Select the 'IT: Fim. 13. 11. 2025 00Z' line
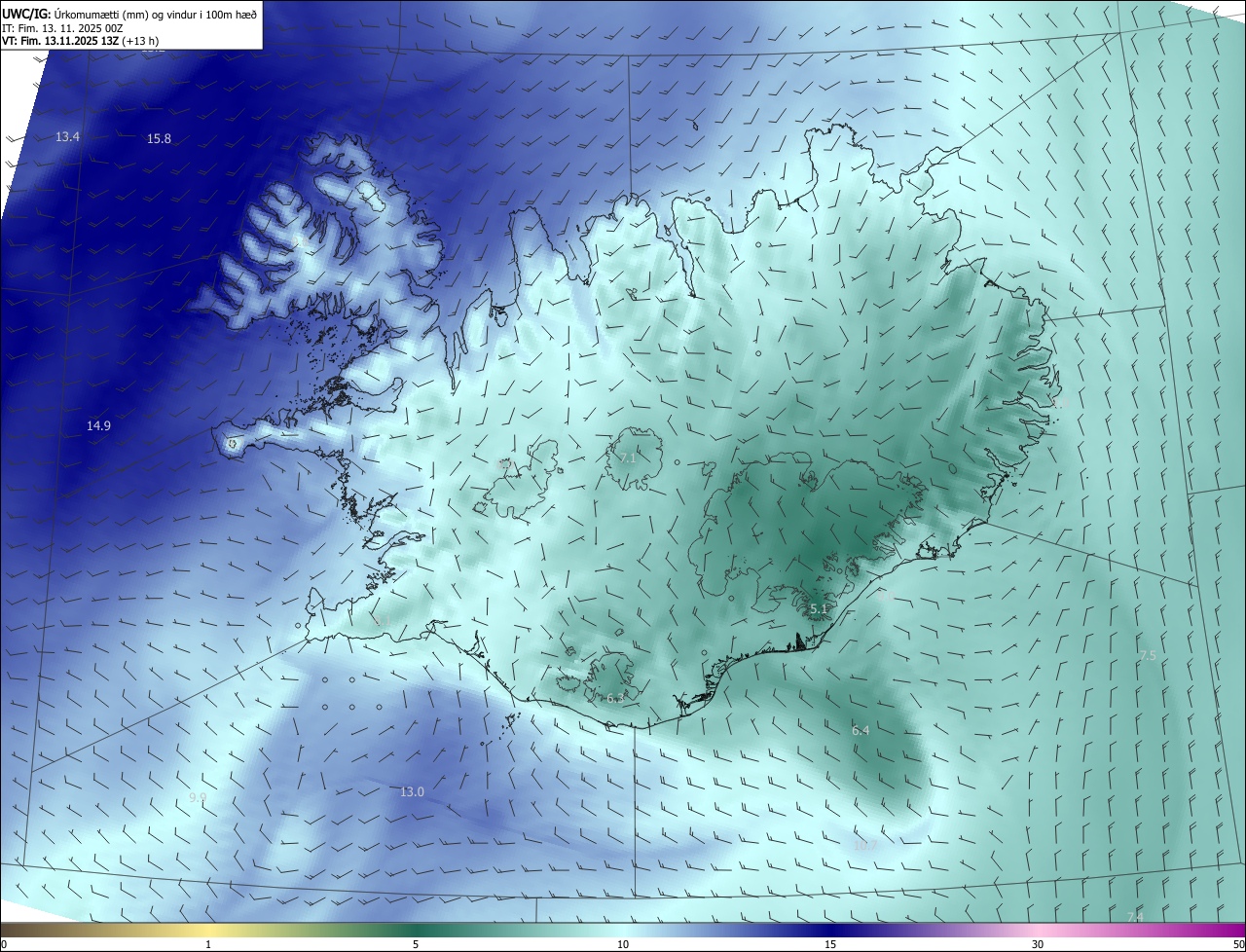The width and height of the screenshot is (1246, 952). [x=62, y=28]
